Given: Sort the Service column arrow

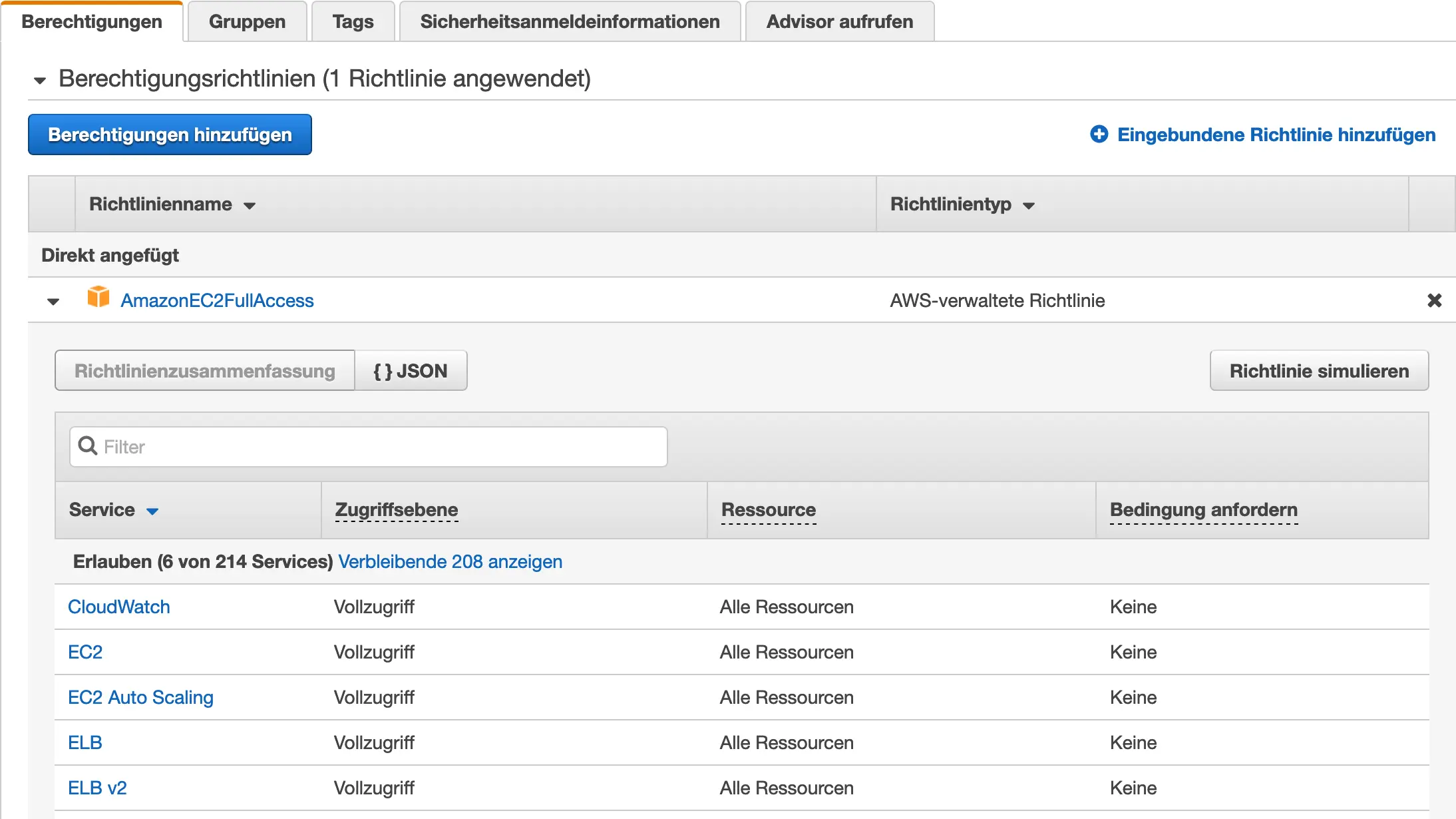Looking at the screenshot, I should coord(152,511).
